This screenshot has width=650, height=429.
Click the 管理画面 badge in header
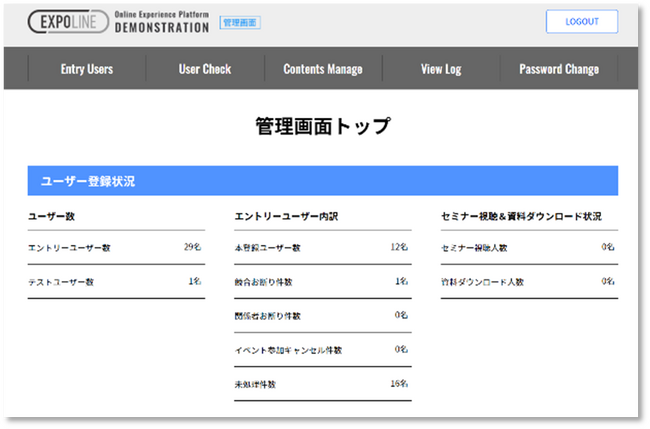pos(240,22)
